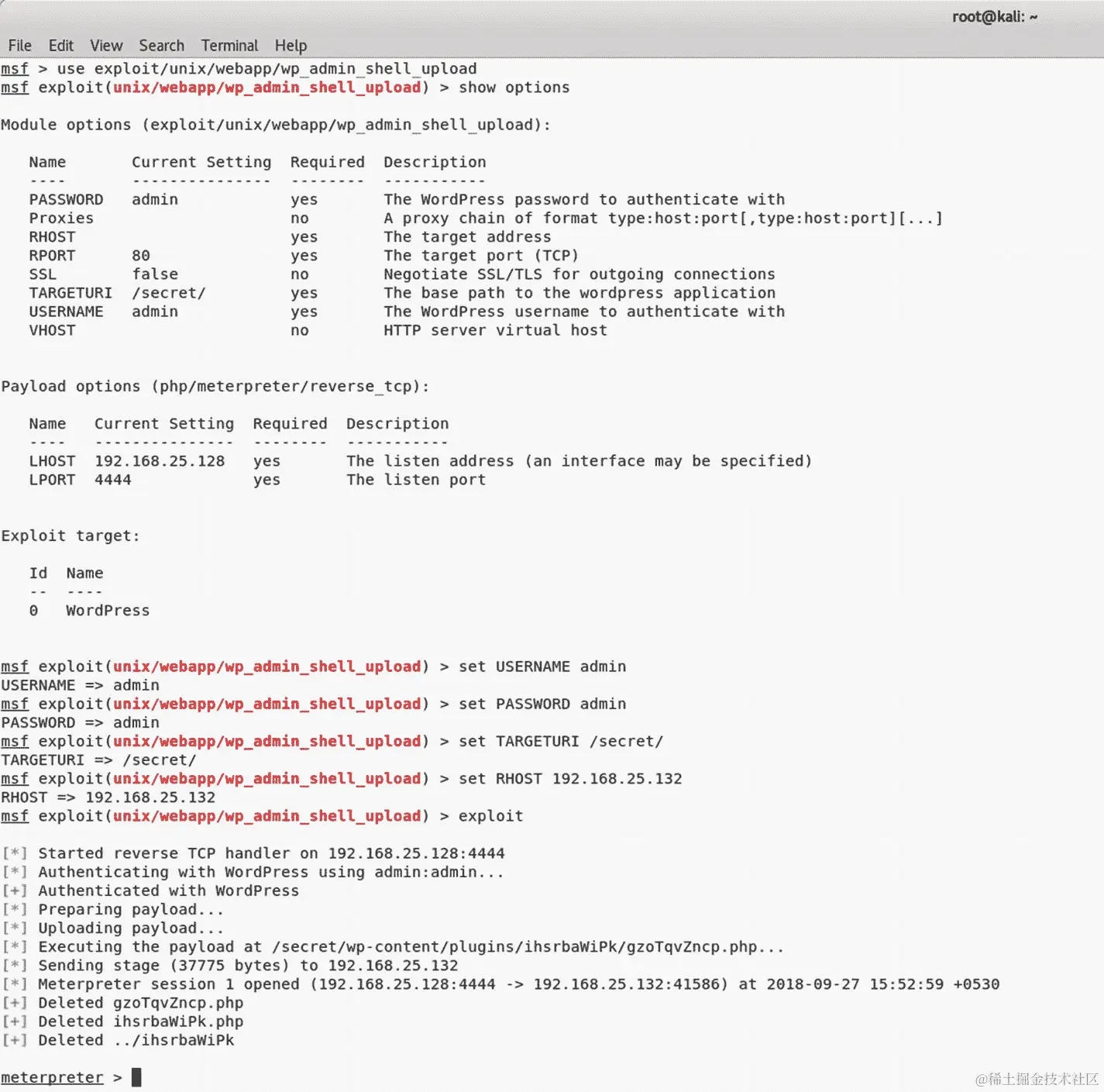Click the TARGETURI option name in table

tap(71, 293)
